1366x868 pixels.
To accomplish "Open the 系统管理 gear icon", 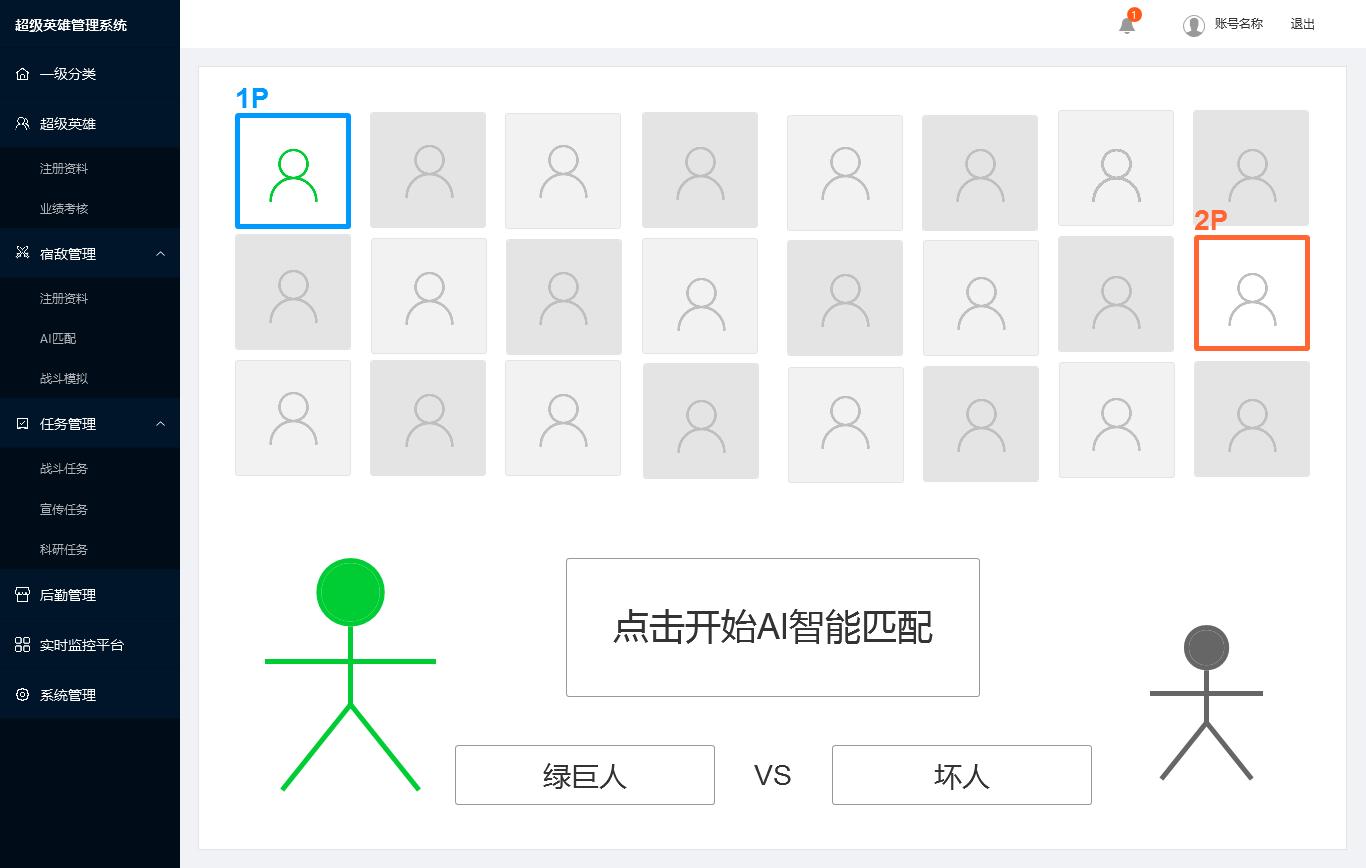I will tap(22, 694).
